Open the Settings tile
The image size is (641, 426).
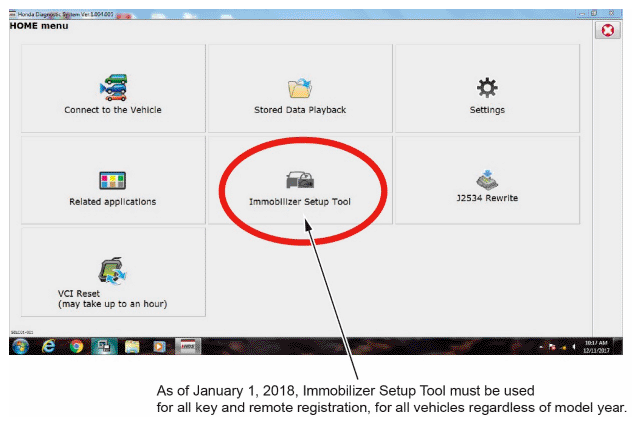pyautogui.click(x=487, y=88)
